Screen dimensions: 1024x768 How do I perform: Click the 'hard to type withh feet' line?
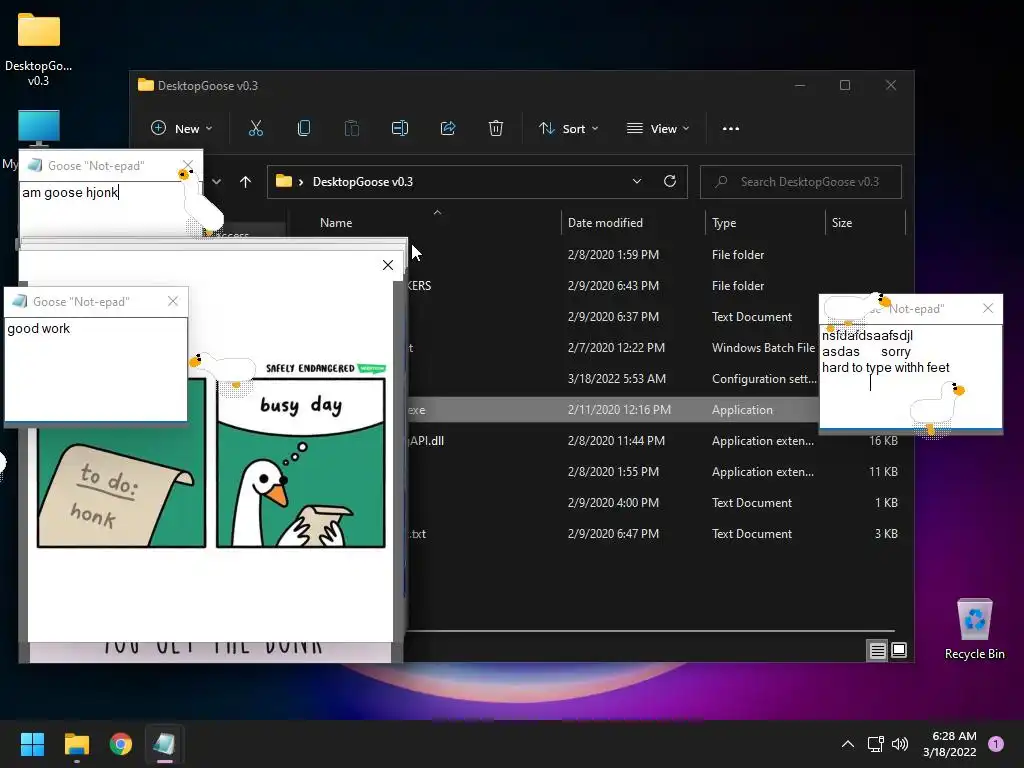click(886, 368)
